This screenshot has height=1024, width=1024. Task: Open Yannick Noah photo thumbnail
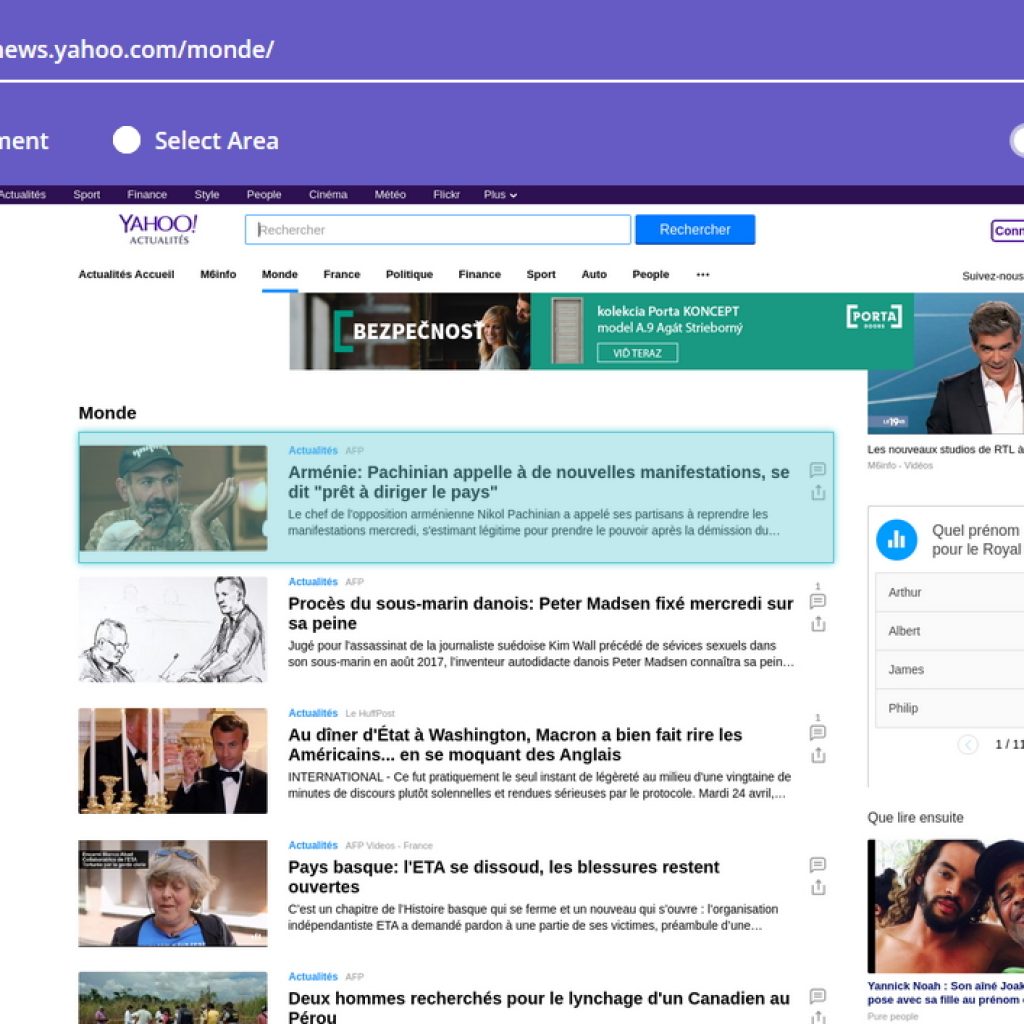[946, 906]
